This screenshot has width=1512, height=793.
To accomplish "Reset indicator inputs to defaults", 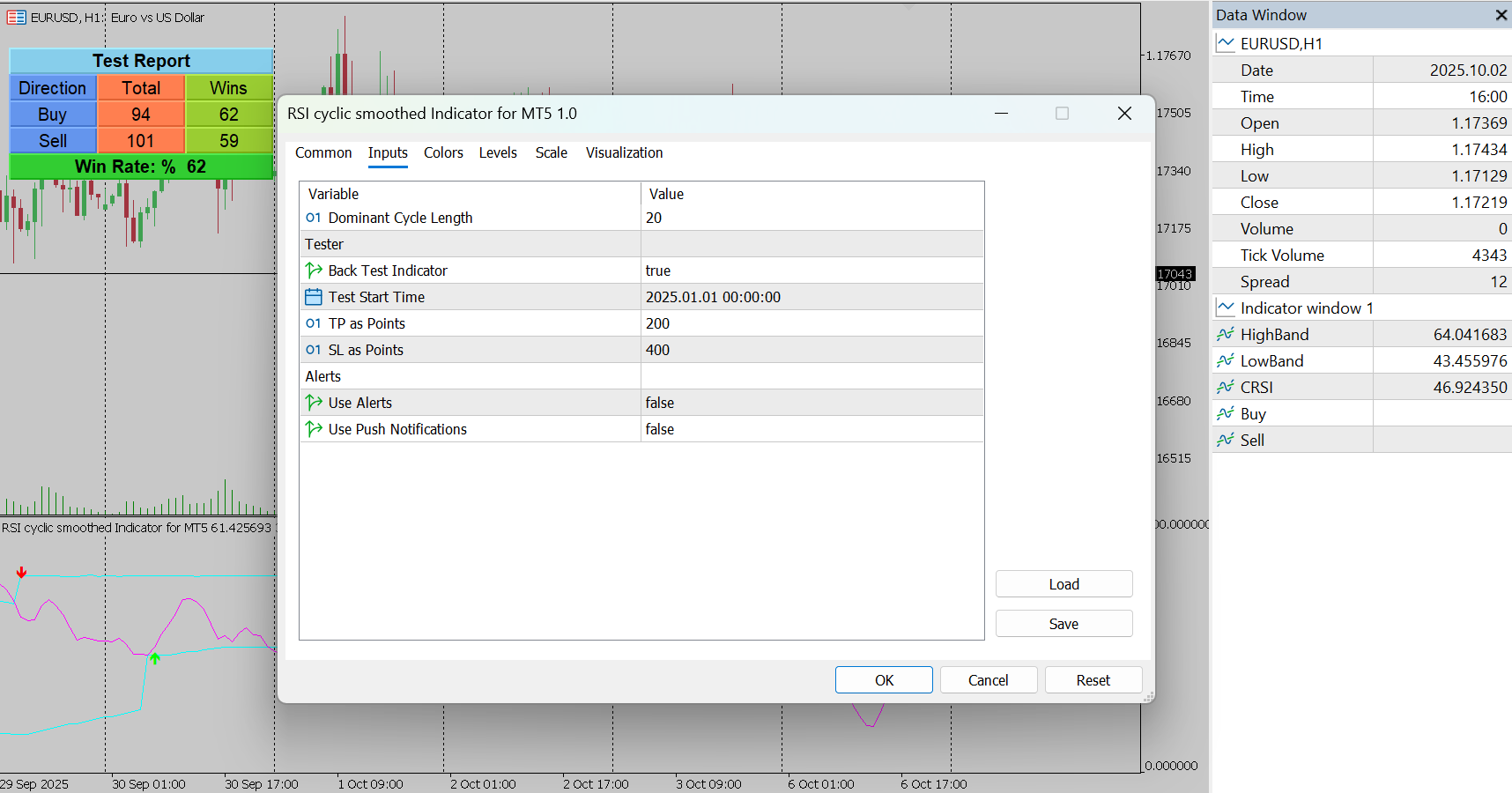I will pyautogui.click(x=1093, y=680).
